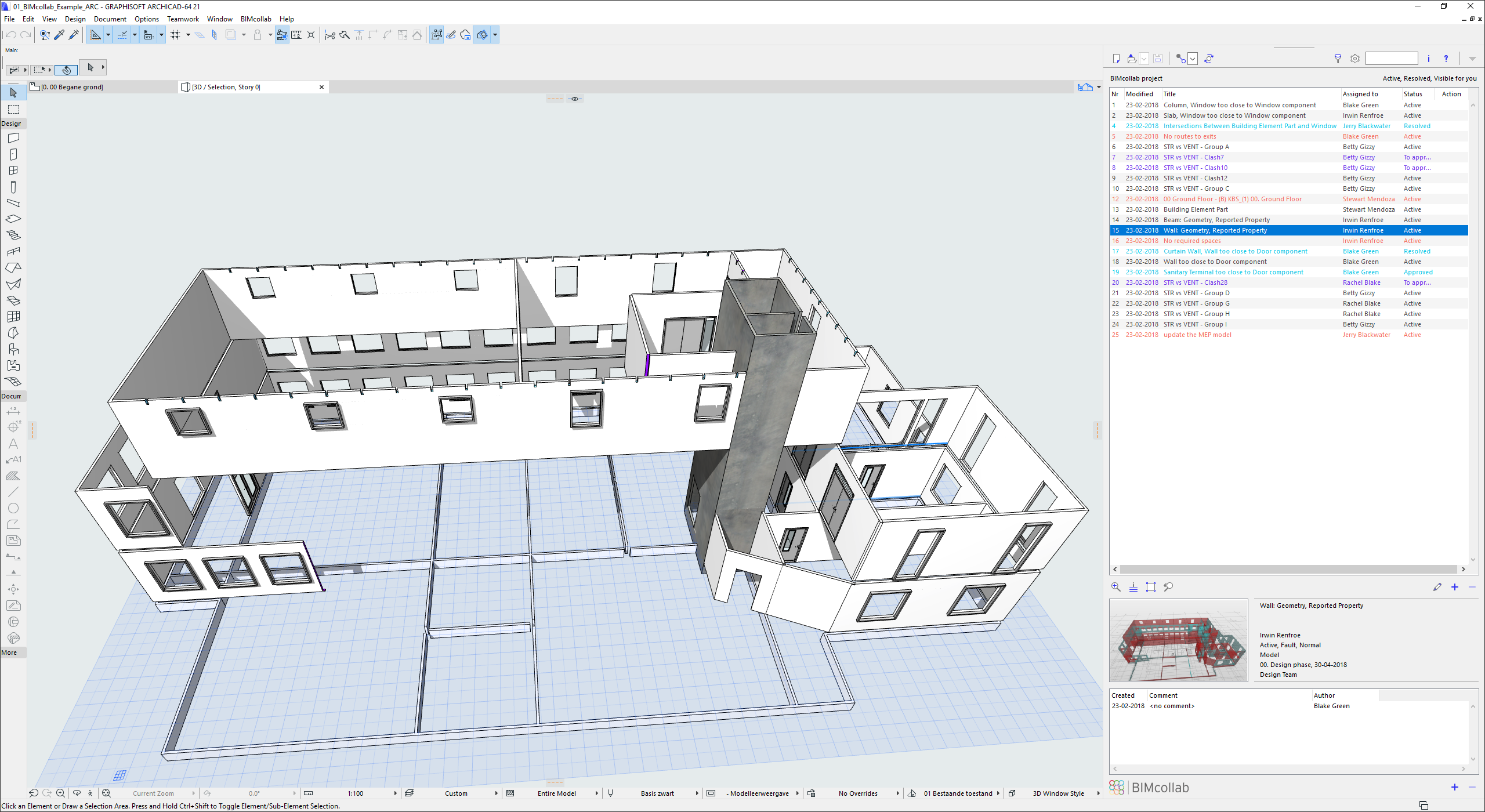Click the BIMcollab help question mark button

click(1446, 58)
